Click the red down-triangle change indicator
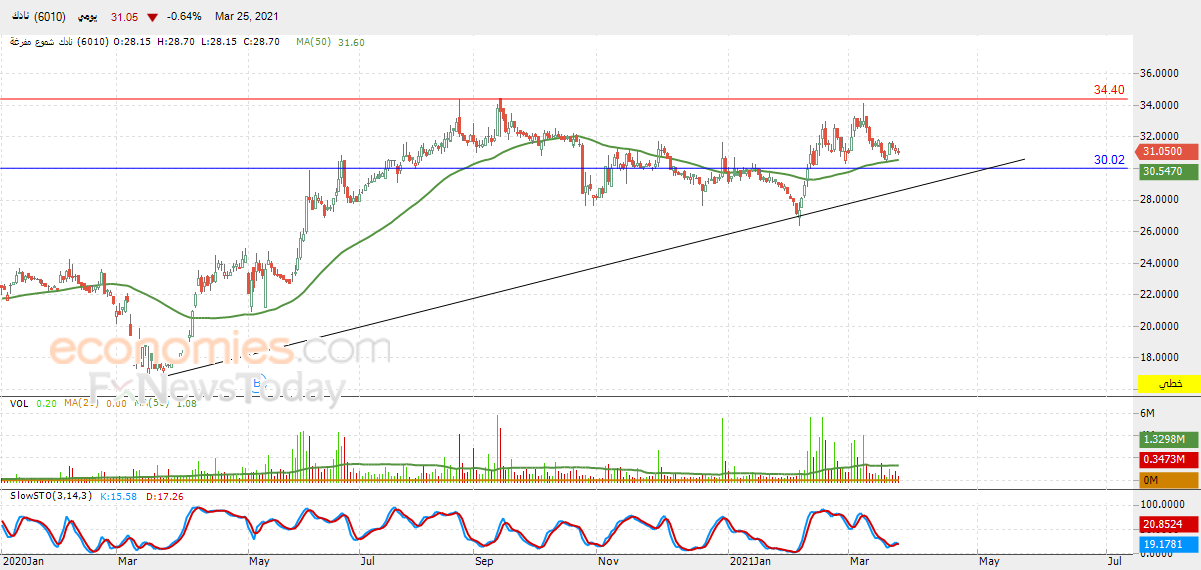The height and width of the screenshot is (570, 1201). [152, 17]
